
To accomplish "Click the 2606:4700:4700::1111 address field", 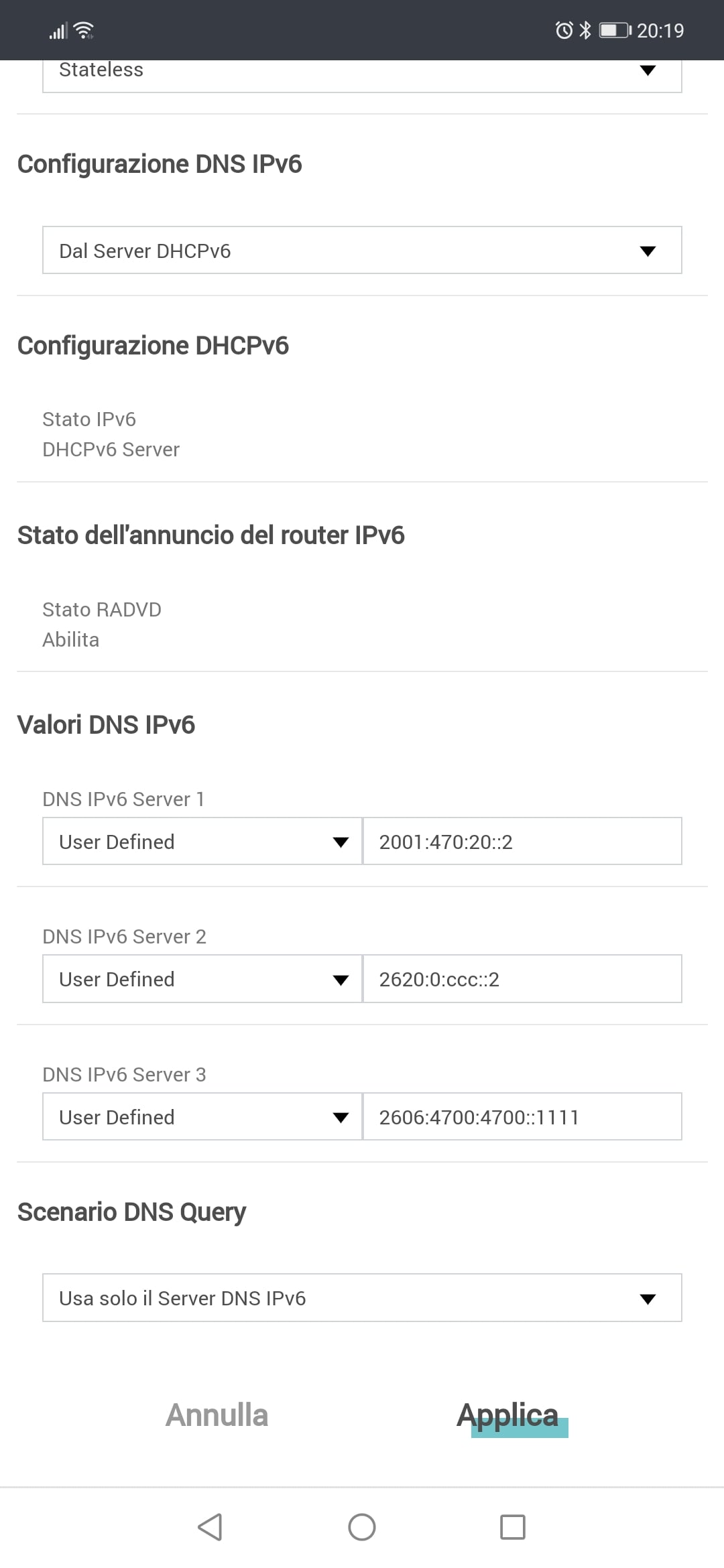I will (x=522, y=1117).
